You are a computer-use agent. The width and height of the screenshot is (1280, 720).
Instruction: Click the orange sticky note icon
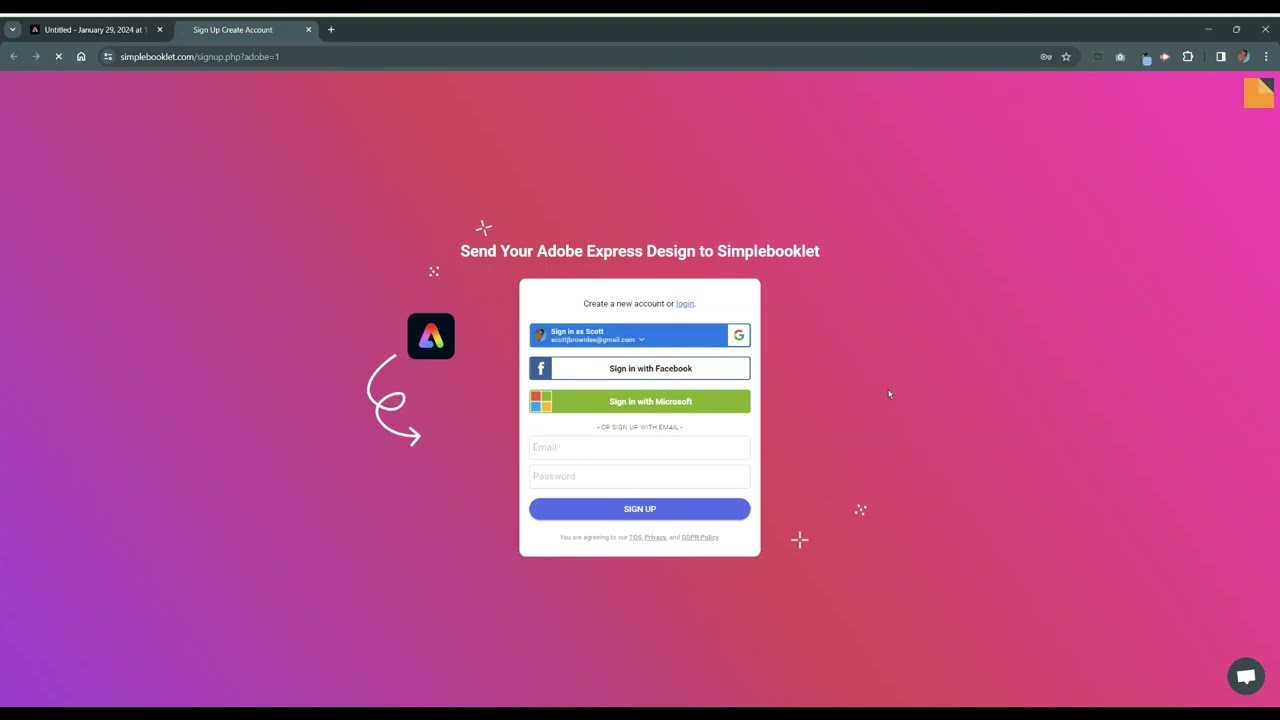click(x=1258, y=93)
